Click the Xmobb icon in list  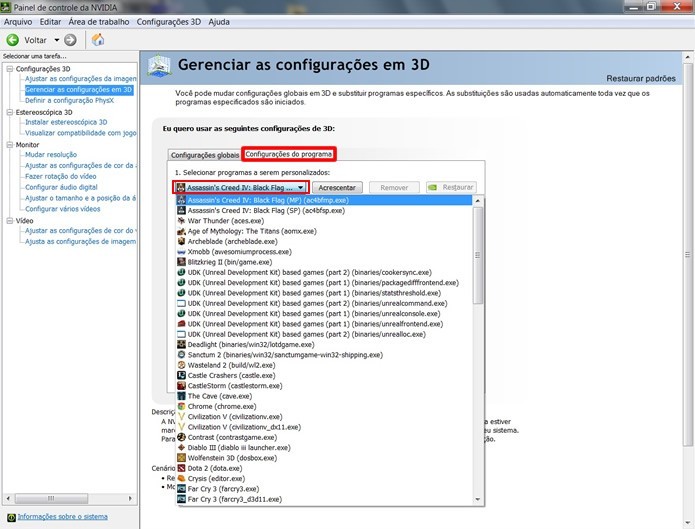click(x=181, y=252)
